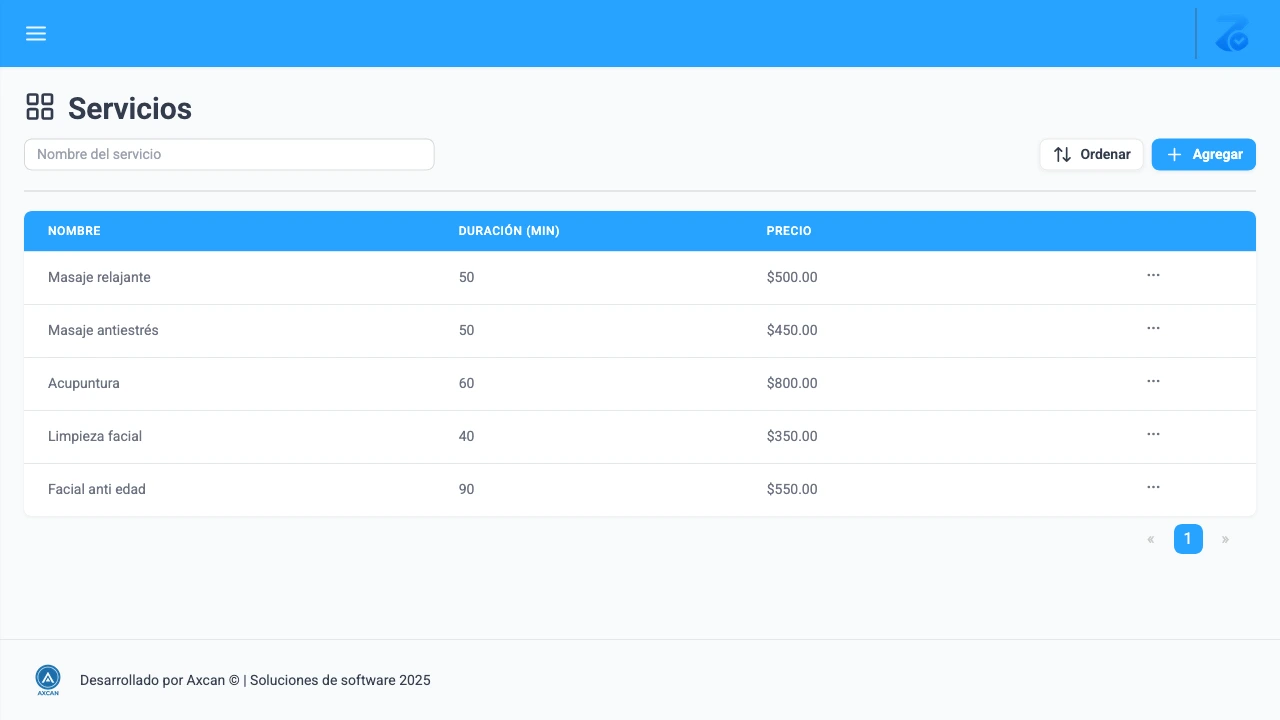Go to next page with right pagination chevron
Screen dimensions: 1280x720
(1225, 539)
